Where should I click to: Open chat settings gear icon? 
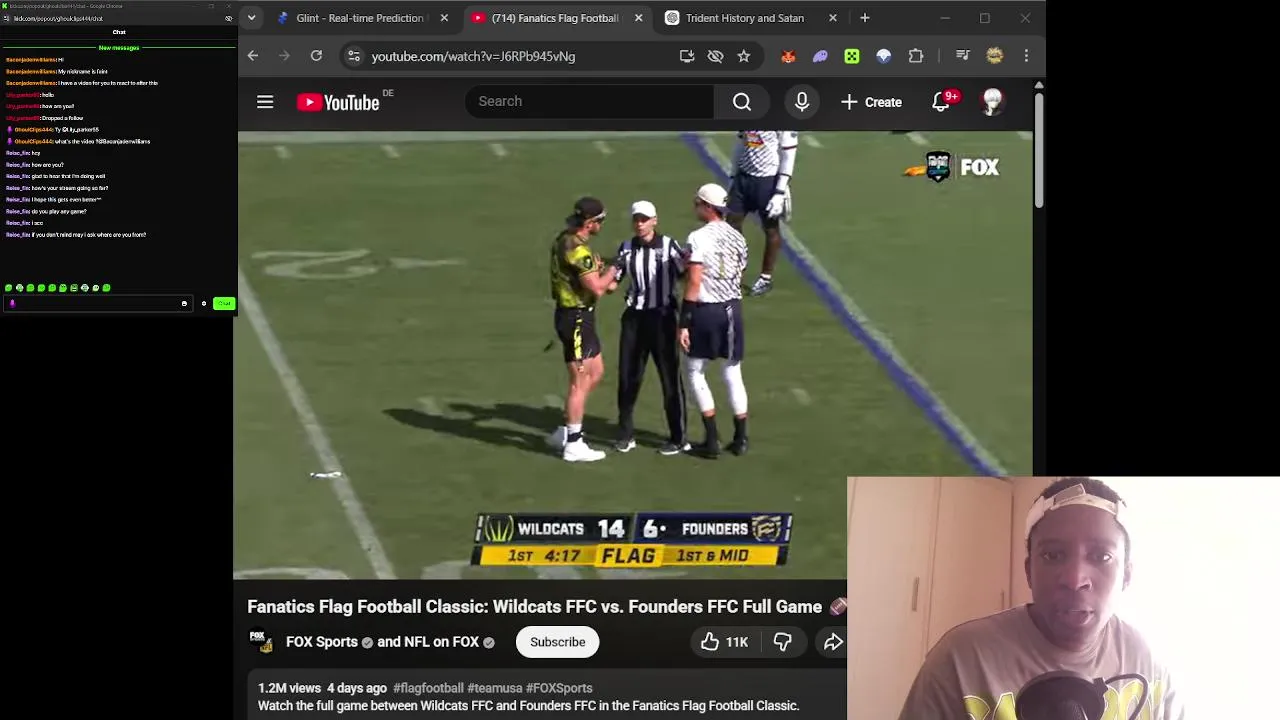[204, 303]
